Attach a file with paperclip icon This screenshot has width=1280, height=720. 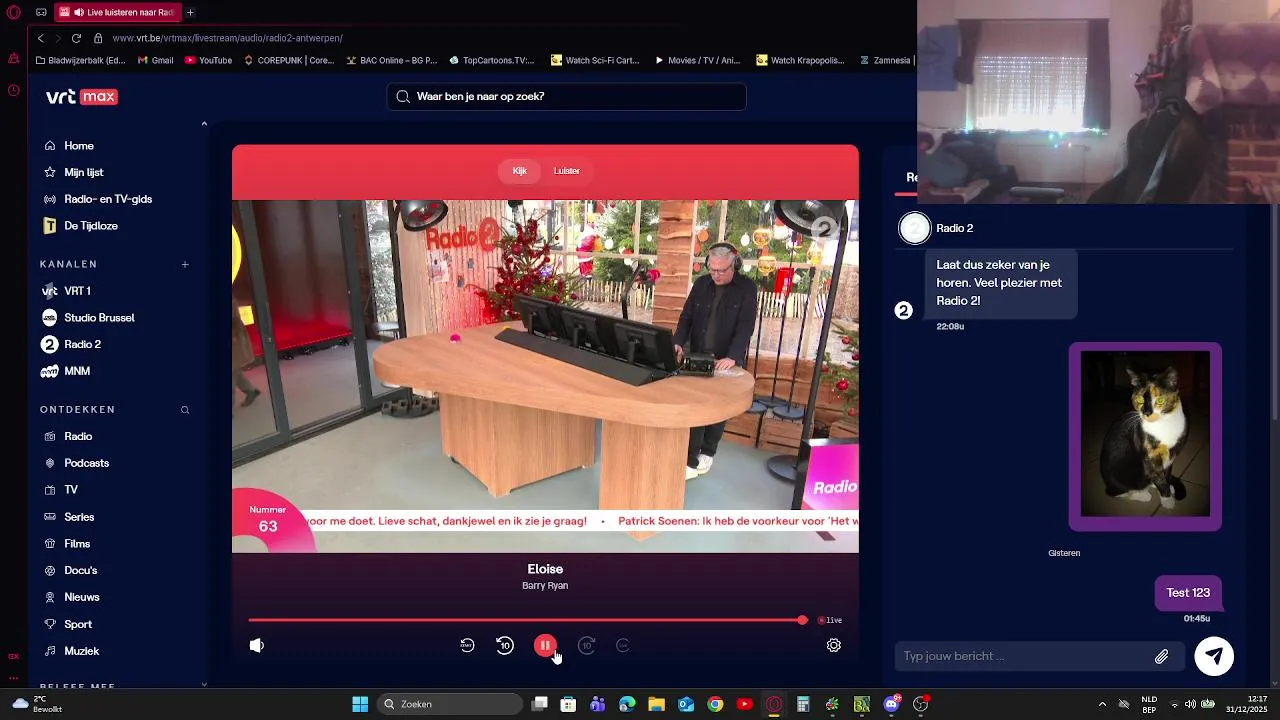pos(1161,657)
